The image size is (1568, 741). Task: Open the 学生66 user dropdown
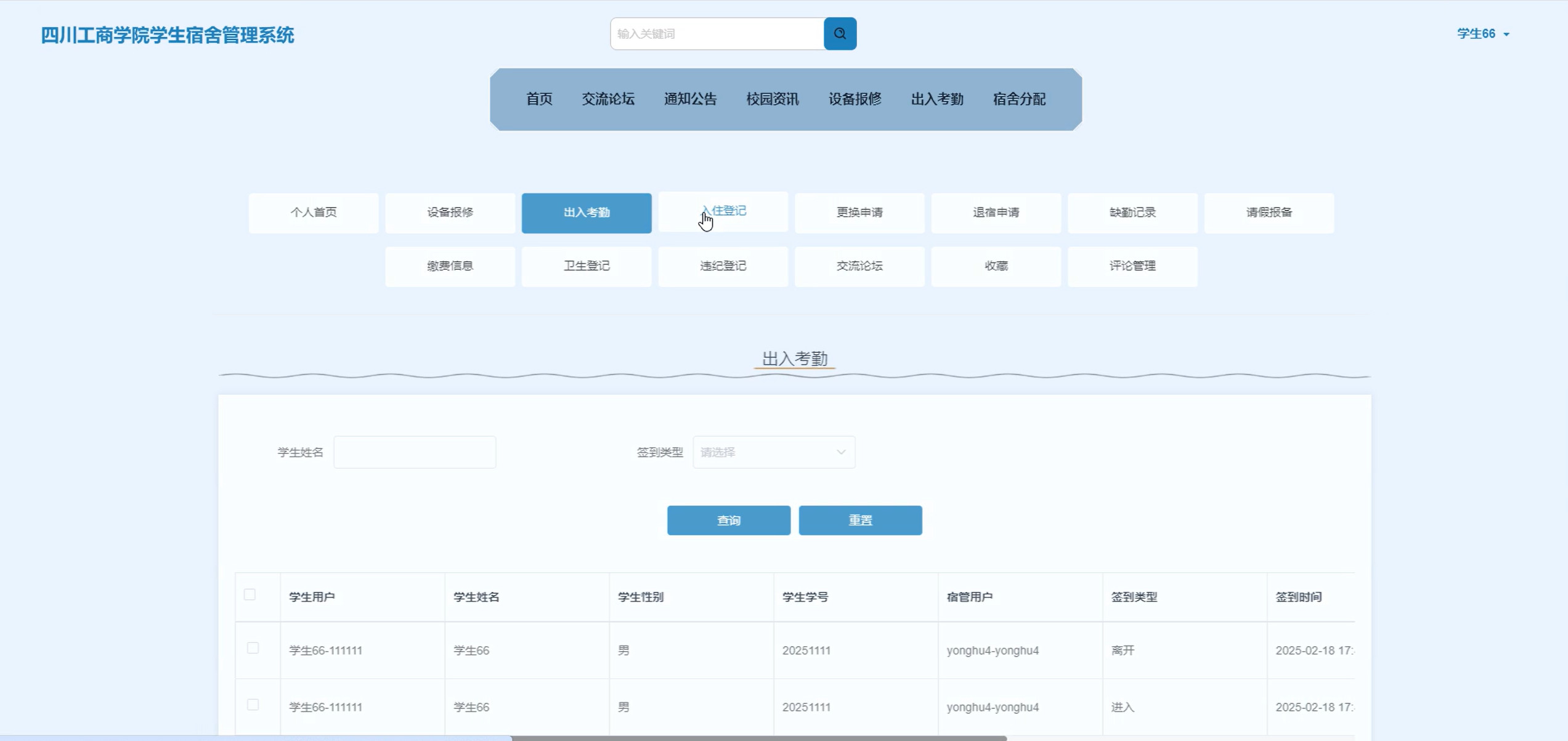1482,34
